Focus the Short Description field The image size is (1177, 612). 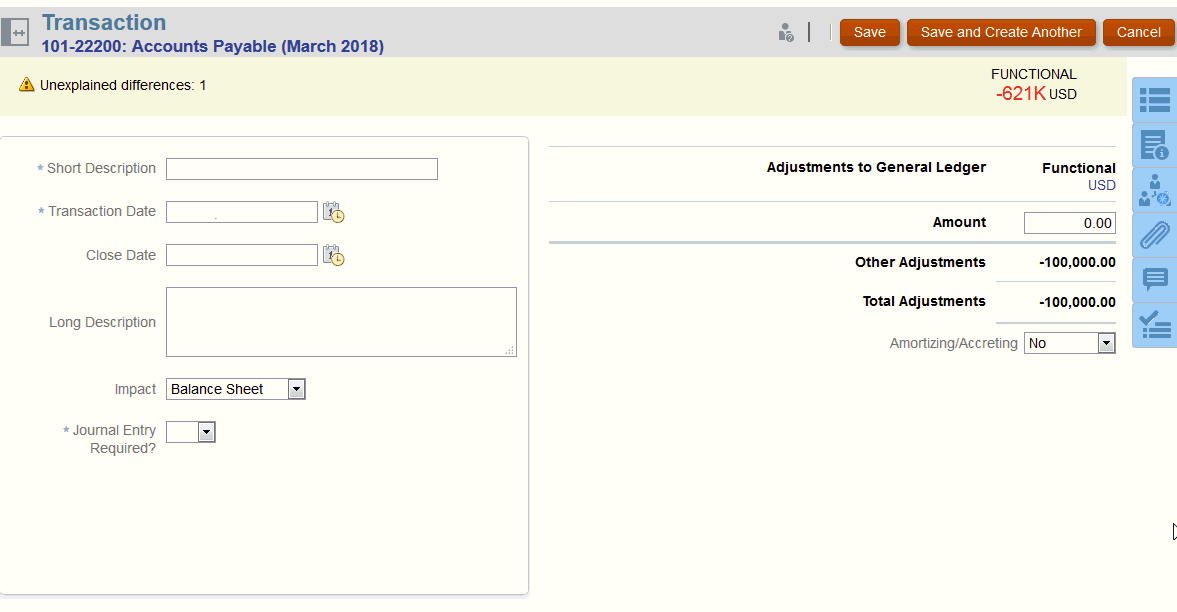[302, 169]
